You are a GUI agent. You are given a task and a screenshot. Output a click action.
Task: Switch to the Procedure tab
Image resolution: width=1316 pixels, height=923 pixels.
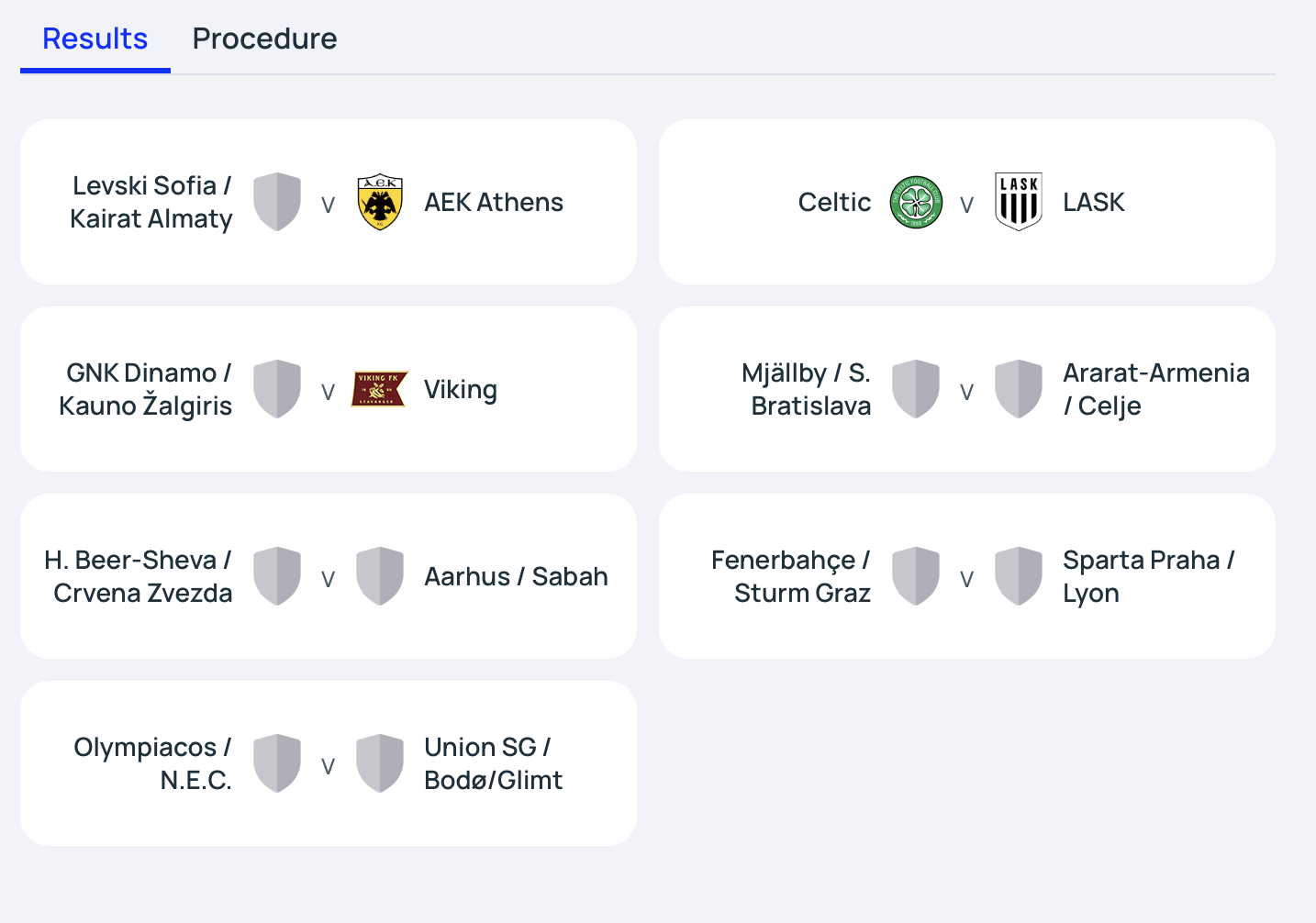[x=264, y=39]
